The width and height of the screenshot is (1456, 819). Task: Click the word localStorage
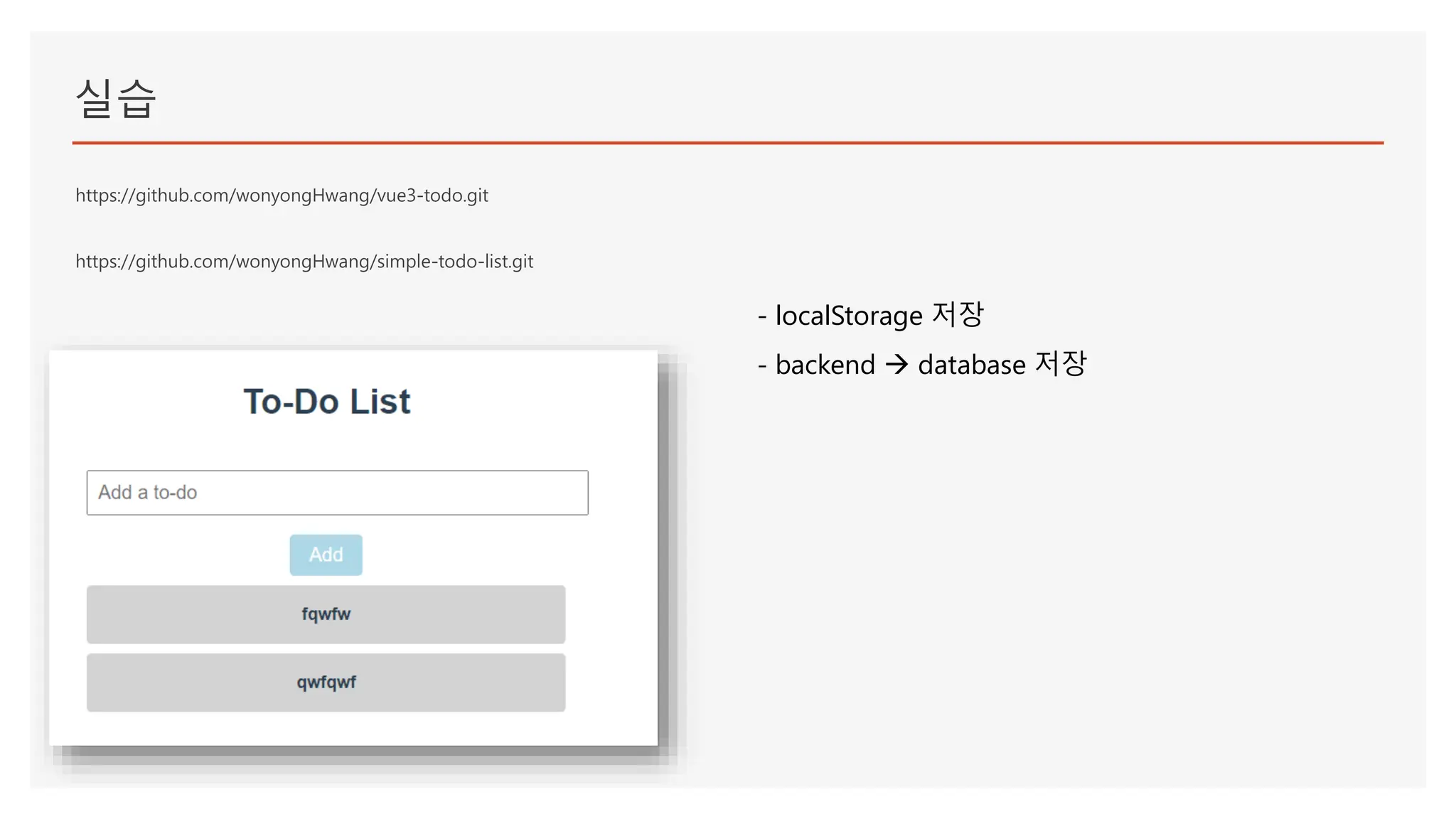pos(849,316)
